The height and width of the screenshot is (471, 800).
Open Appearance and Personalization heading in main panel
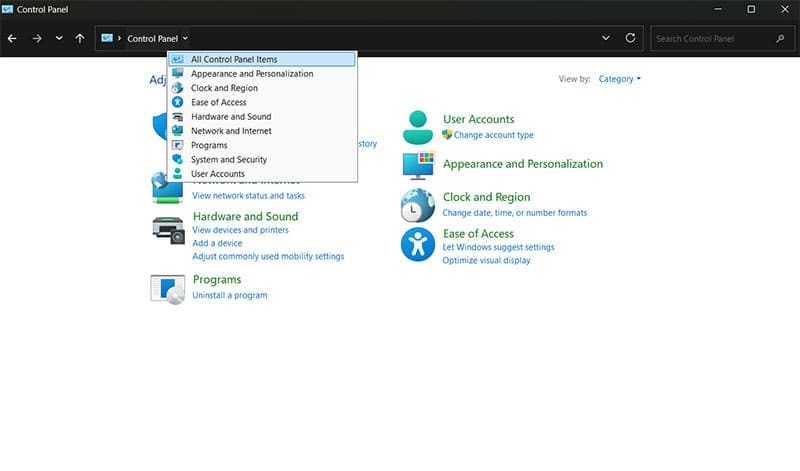pos(523,164)
